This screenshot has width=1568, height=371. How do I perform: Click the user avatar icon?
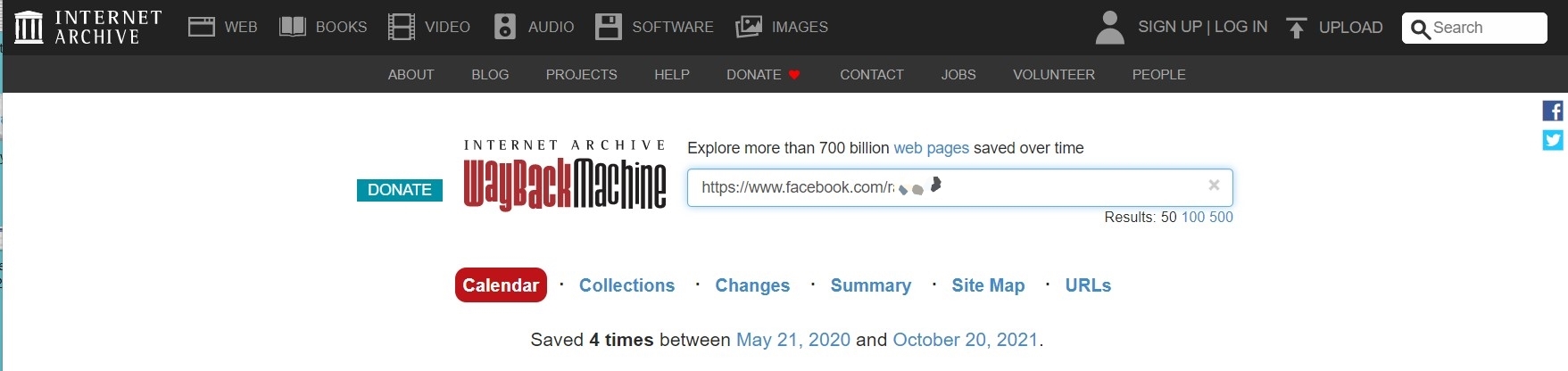[1109, 27]
